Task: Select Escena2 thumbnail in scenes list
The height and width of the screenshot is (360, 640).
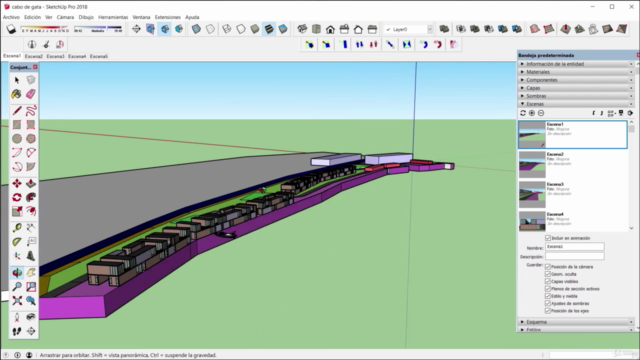Action: click(x=532, y=164)
